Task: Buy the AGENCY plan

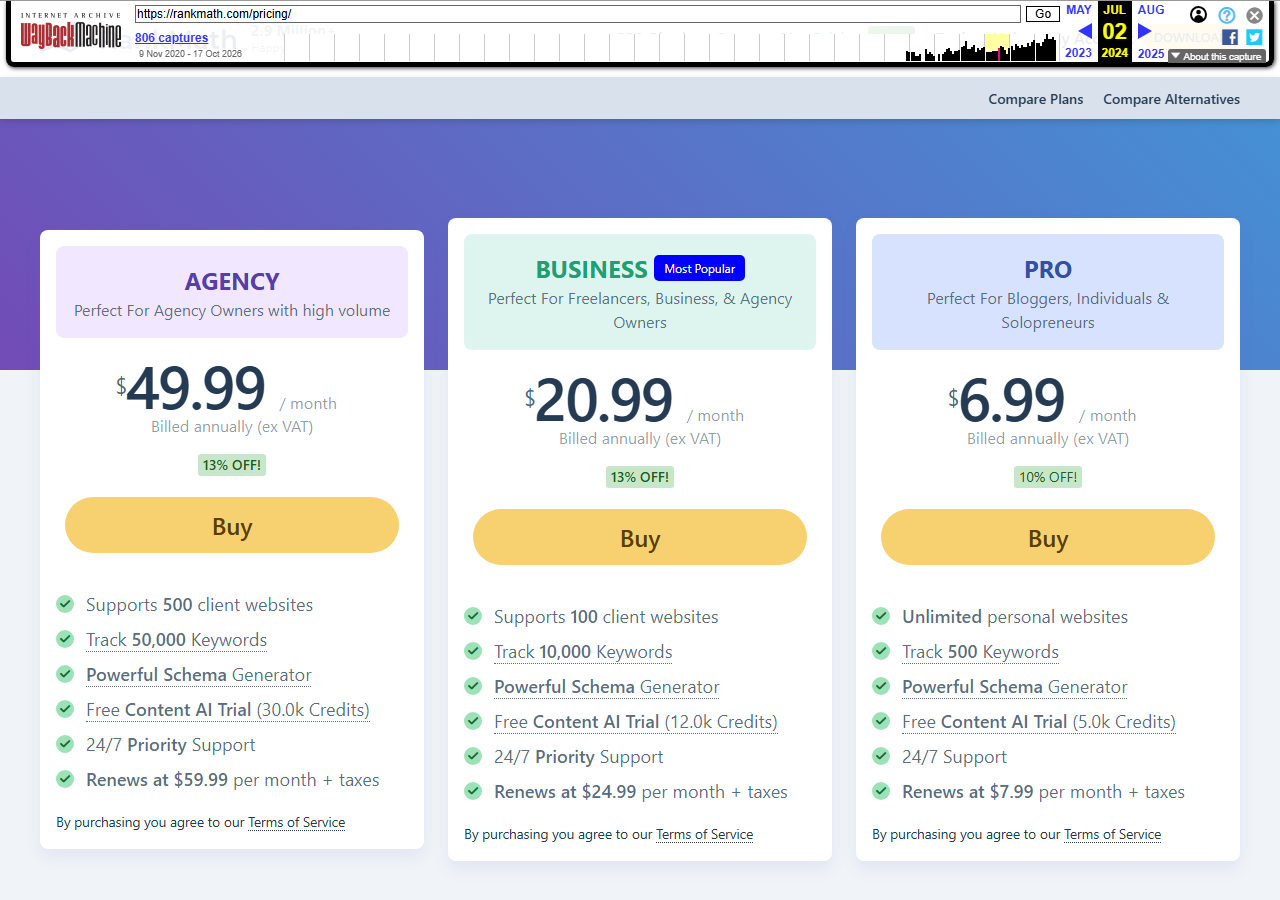Action: [232, 525]
